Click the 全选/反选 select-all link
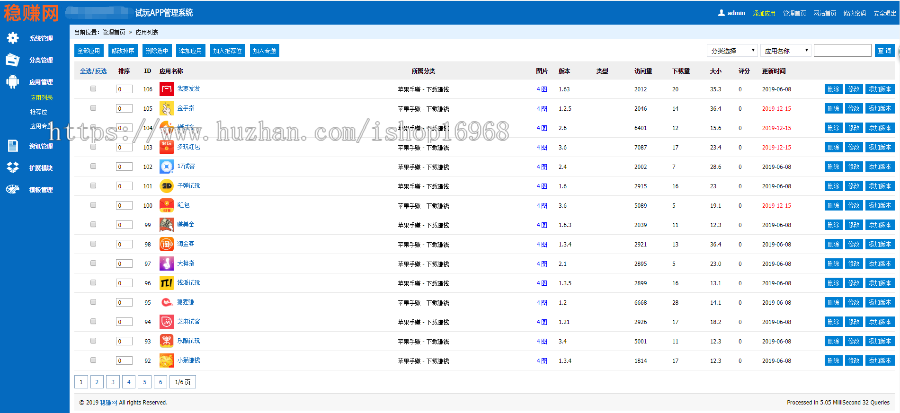The height and width of the screenshot is (413, 900). [93, 71]
